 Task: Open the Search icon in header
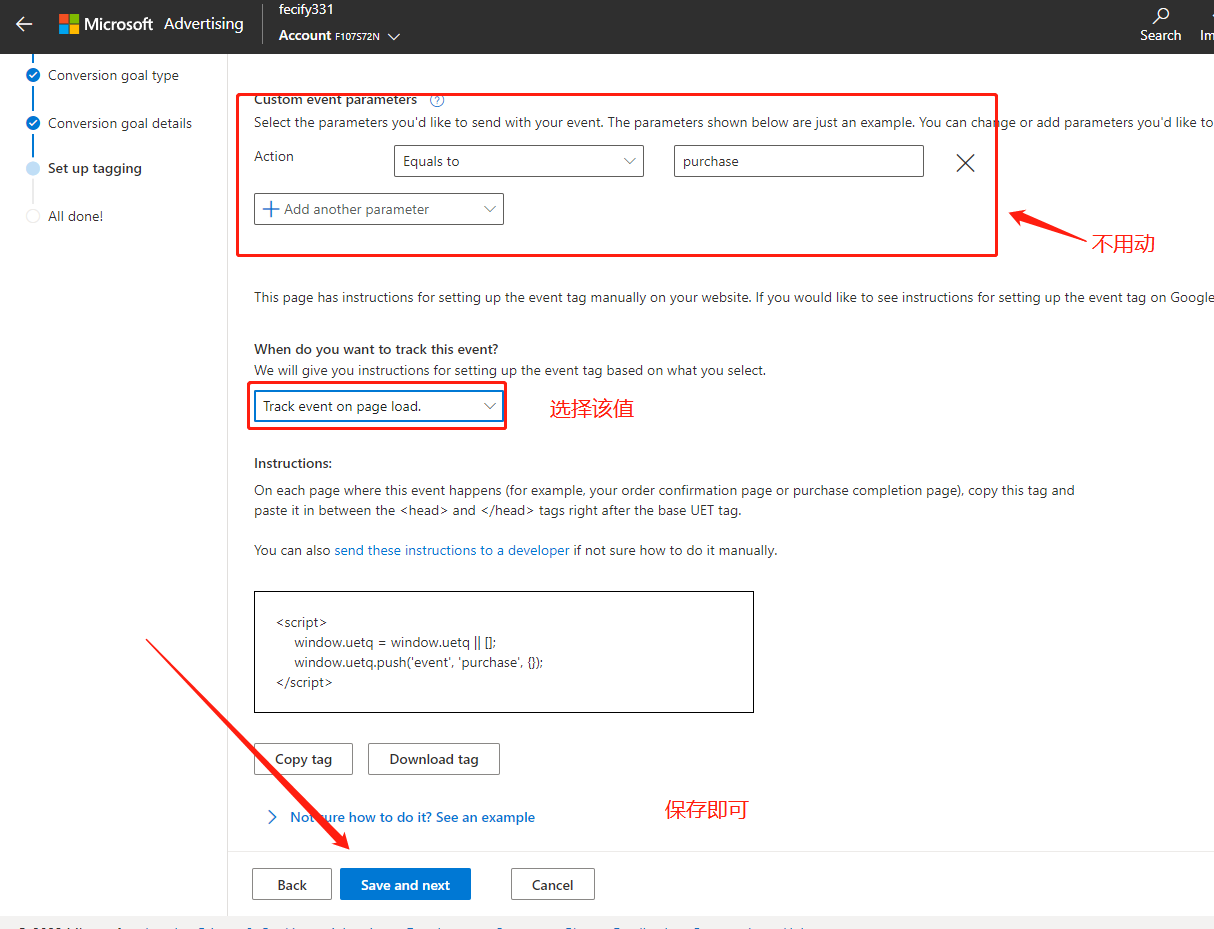coord(1160,24)
